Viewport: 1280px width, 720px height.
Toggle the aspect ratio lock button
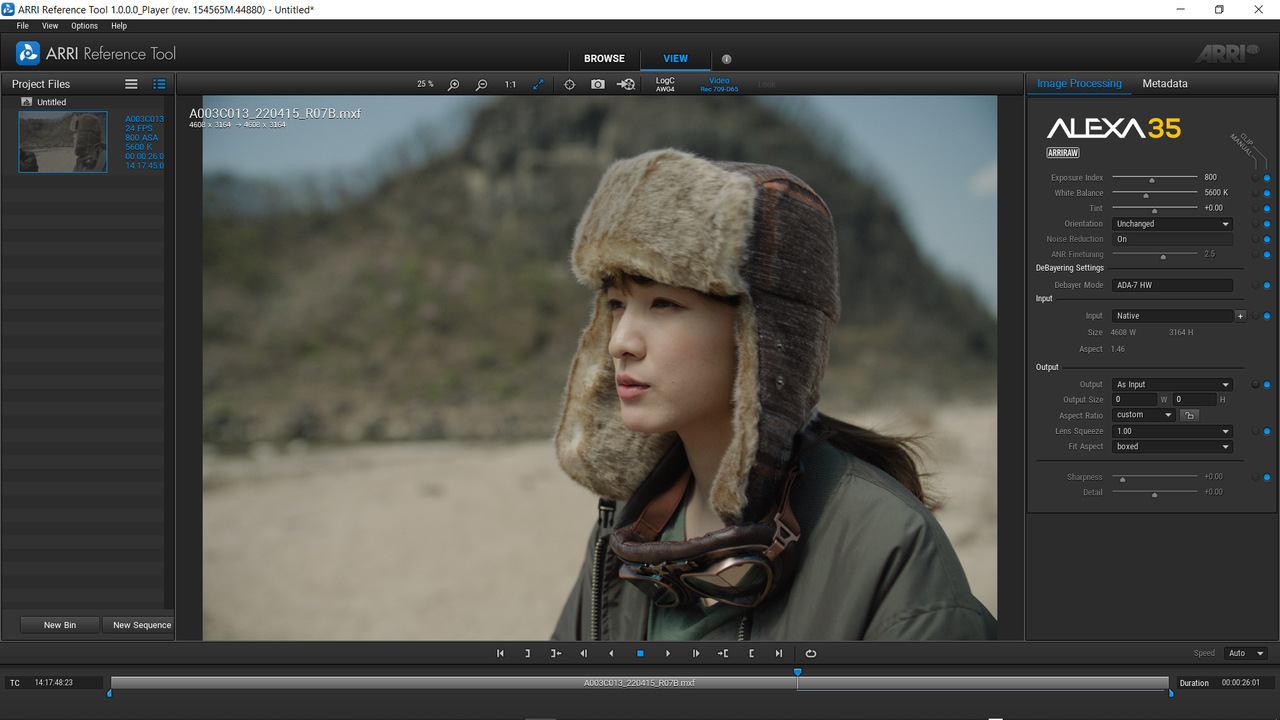pyautogui.click(x=1189, y=415)
